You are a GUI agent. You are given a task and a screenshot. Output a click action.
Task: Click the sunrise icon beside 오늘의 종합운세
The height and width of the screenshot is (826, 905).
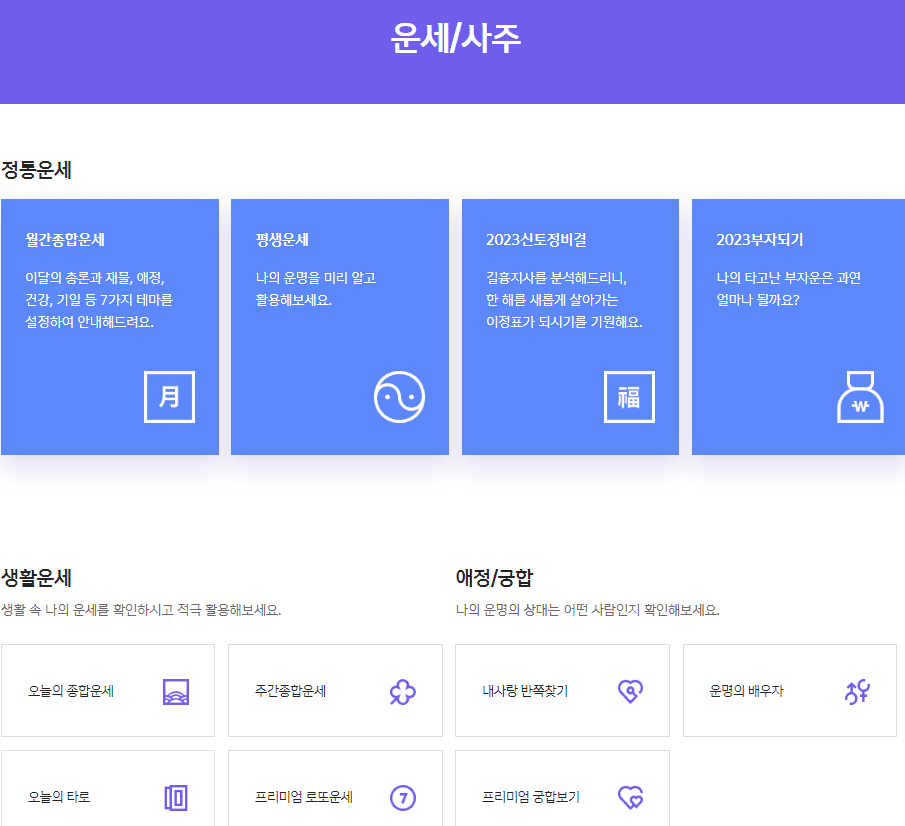click(x=175, y=690)
